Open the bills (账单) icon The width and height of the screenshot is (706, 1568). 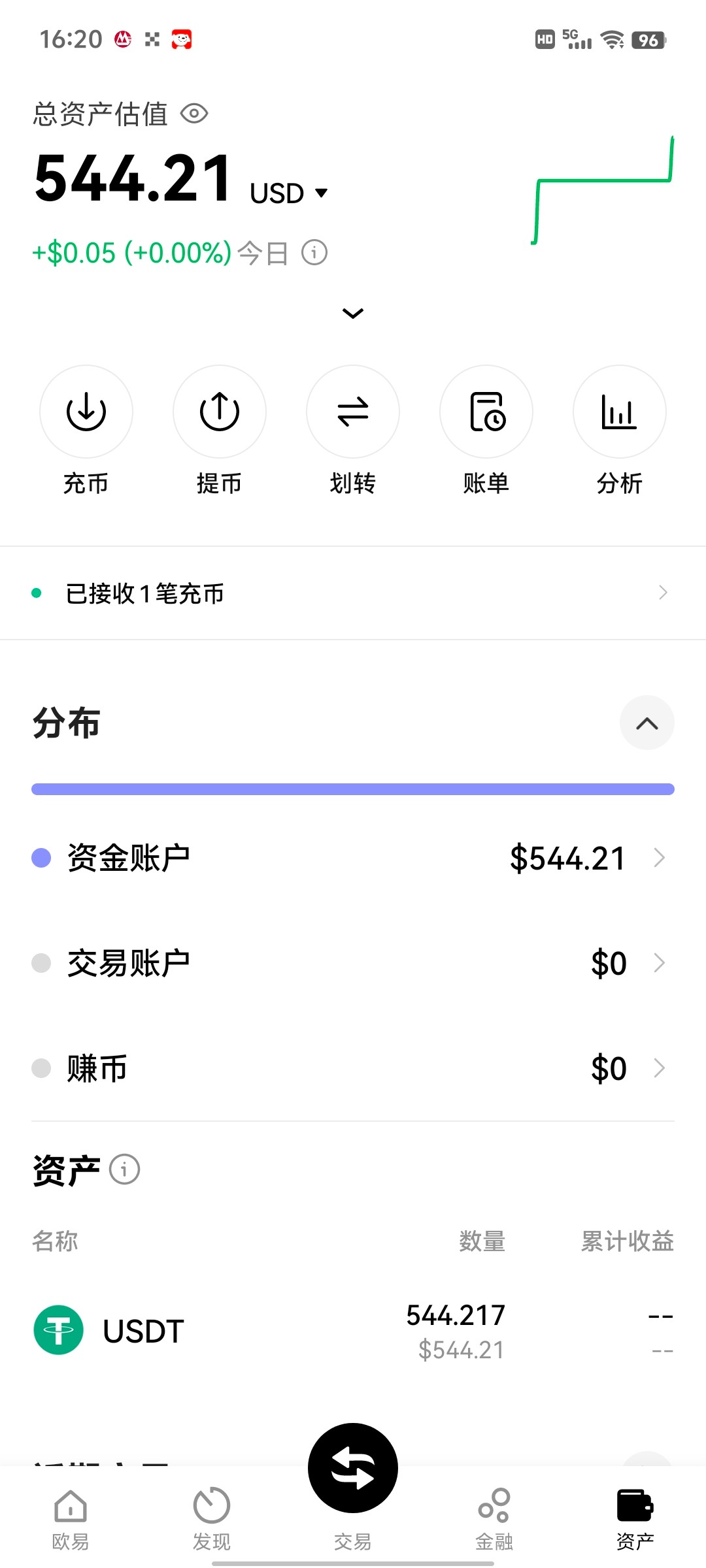pos(486,412)
